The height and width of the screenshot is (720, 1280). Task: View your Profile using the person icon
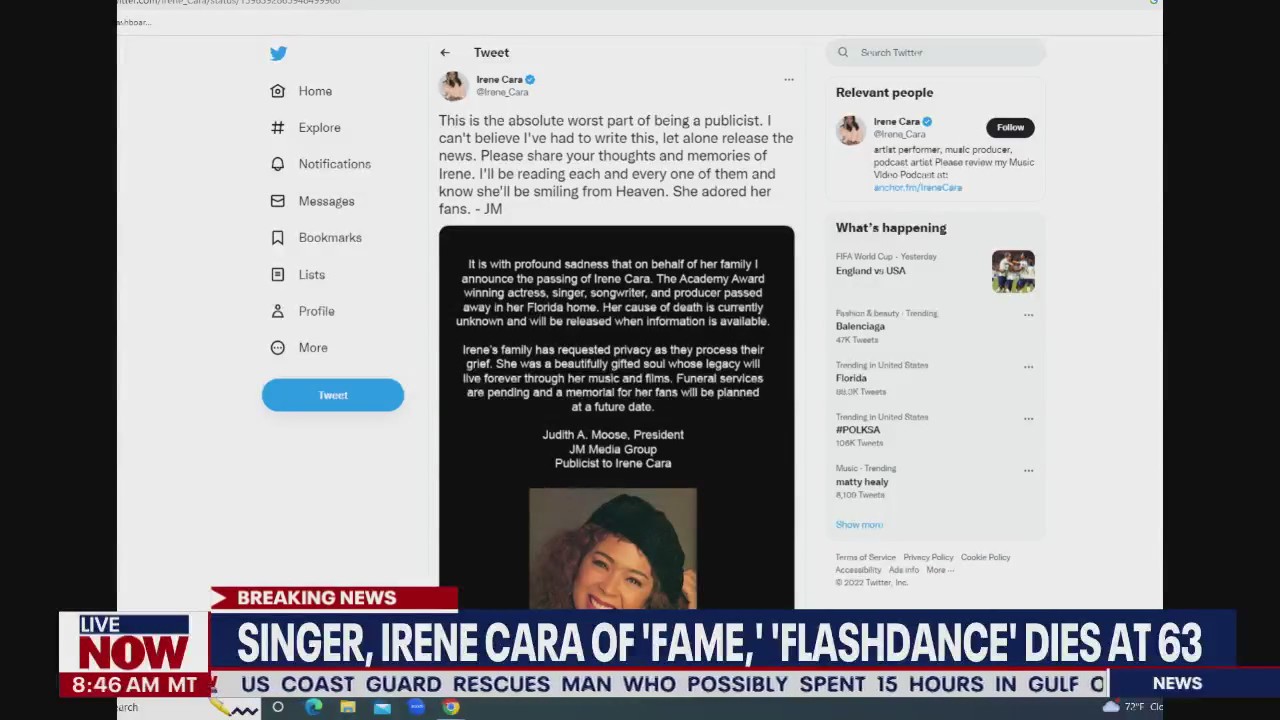coord(277,311)
